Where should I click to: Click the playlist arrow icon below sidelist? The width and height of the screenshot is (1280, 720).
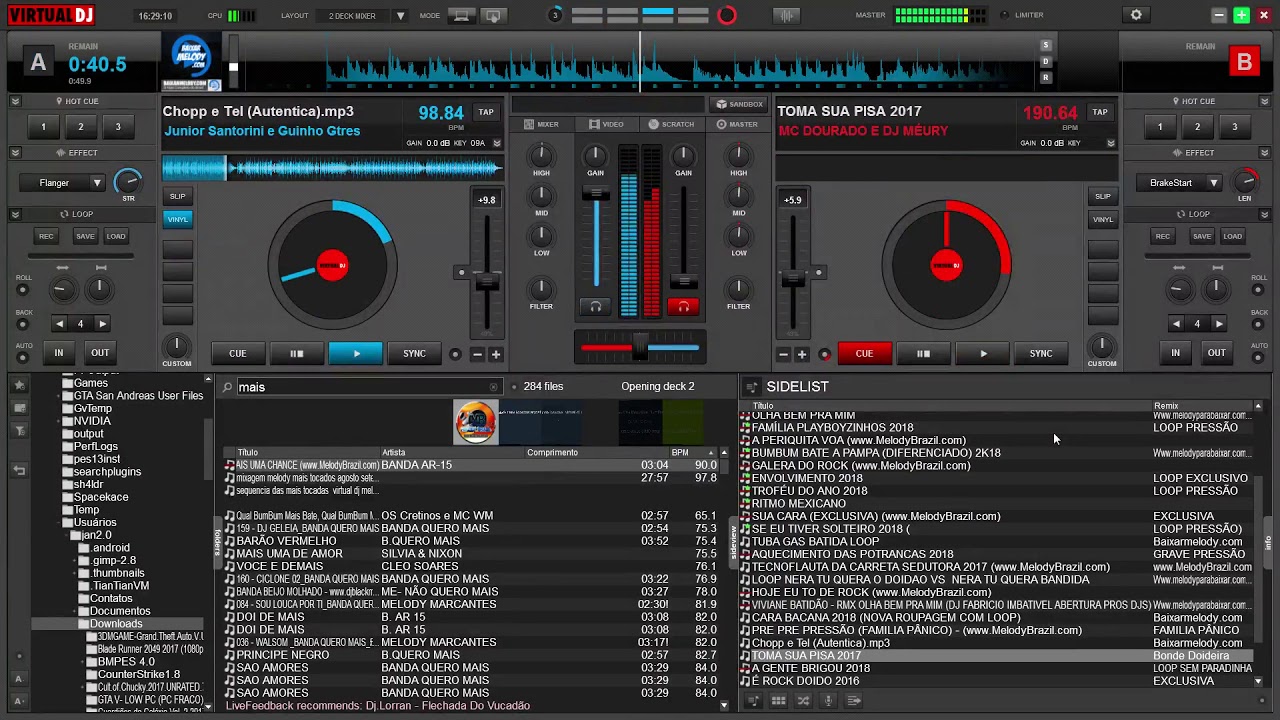point(853,701)
